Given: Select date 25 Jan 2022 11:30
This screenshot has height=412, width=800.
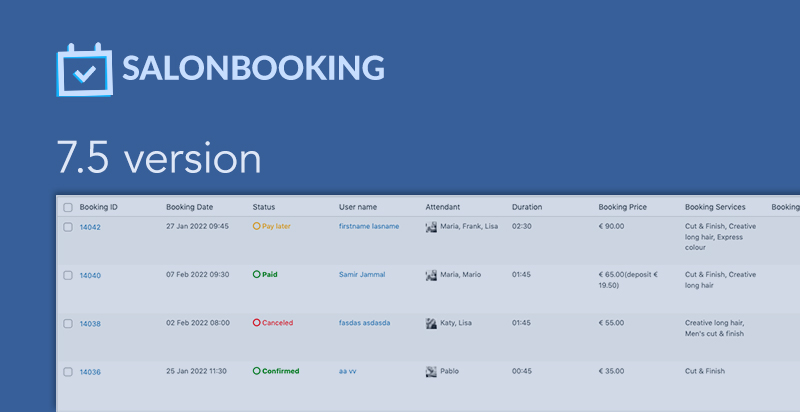Looking at the screenshot, I should (x=196, y=371).
